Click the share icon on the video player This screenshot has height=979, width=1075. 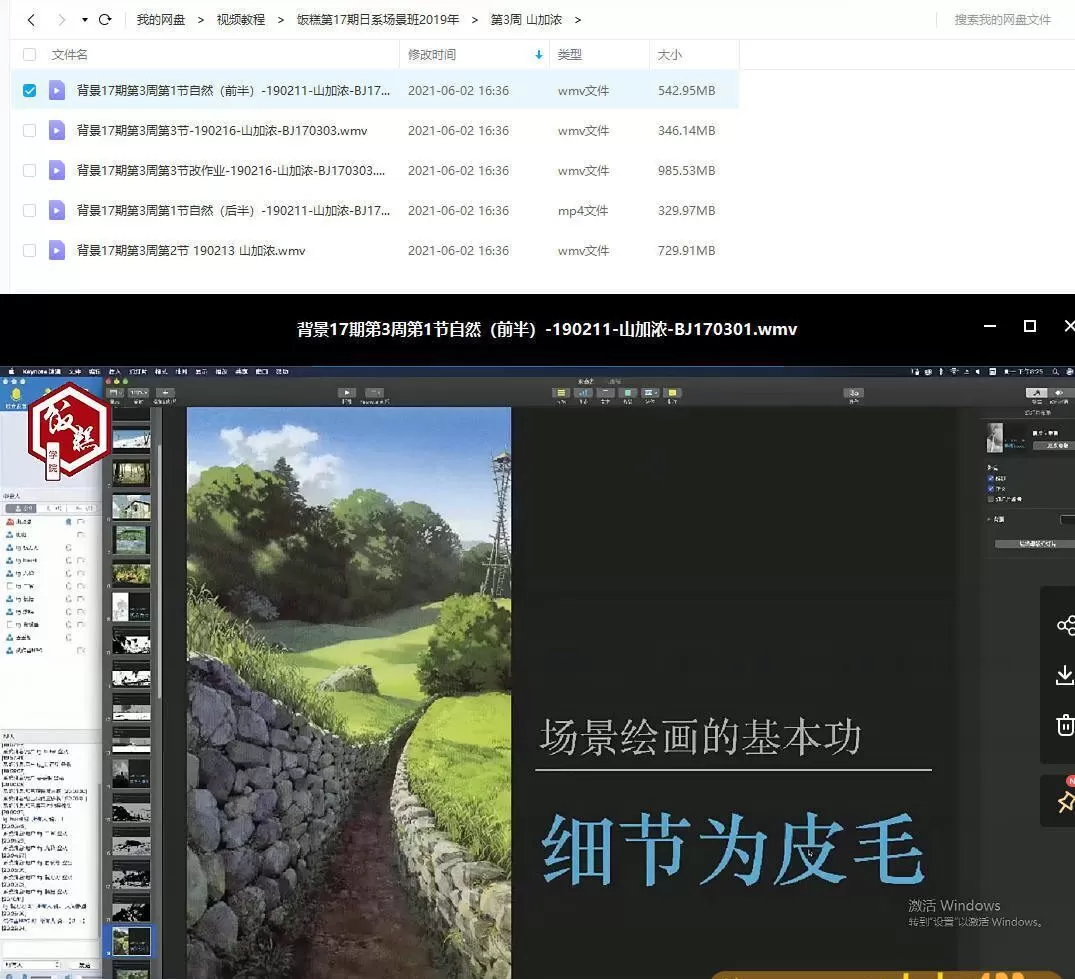(1065, 625)
